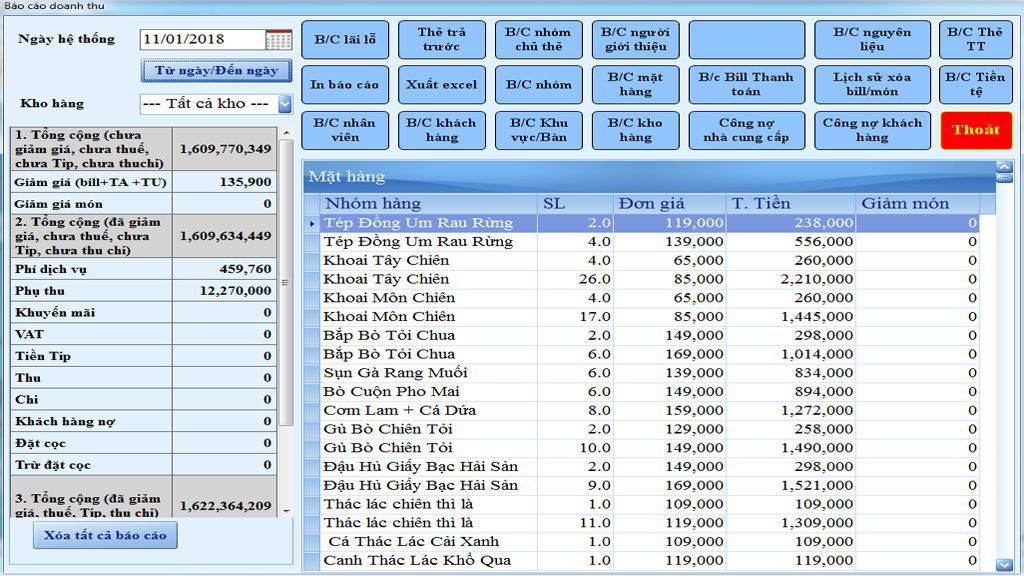1024x576 pixels.
Task: Click the Xuất excel export button
Action: 441,85
